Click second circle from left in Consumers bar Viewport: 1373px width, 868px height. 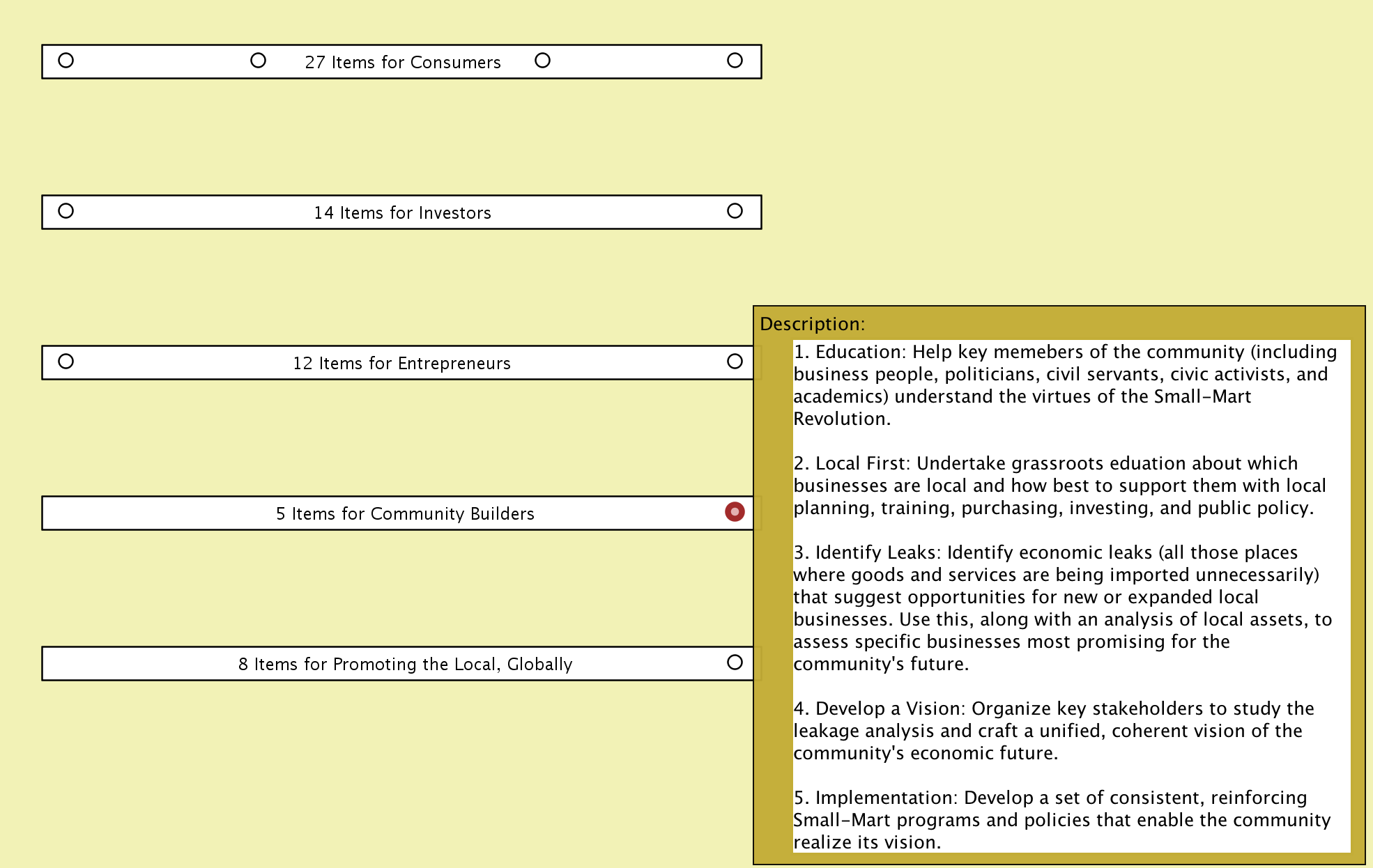point(258,61)
